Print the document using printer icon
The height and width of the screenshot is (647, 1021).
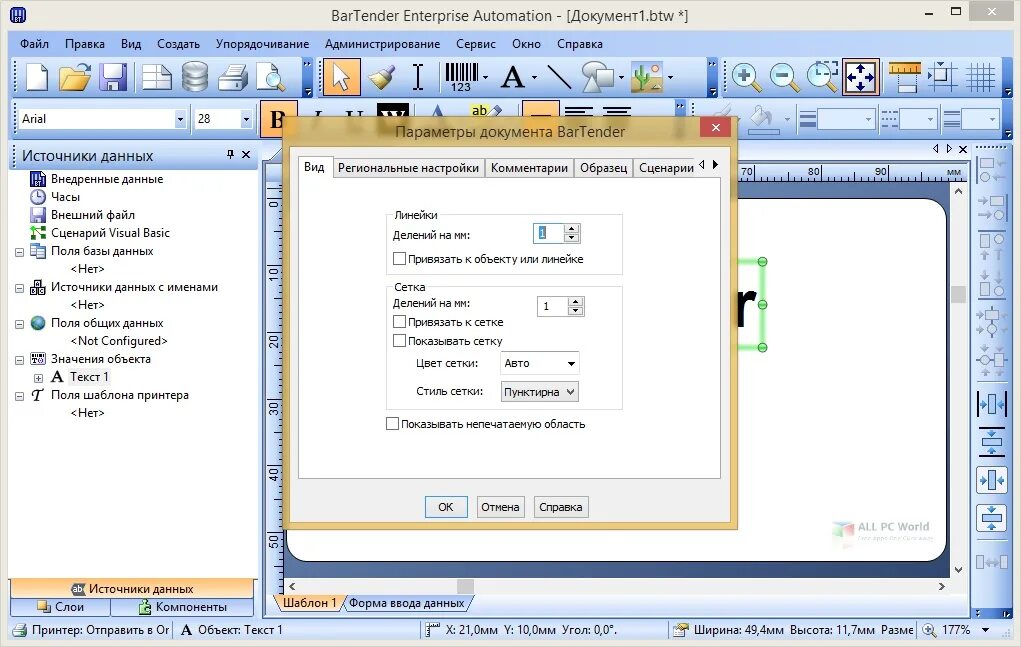(232, 77)
